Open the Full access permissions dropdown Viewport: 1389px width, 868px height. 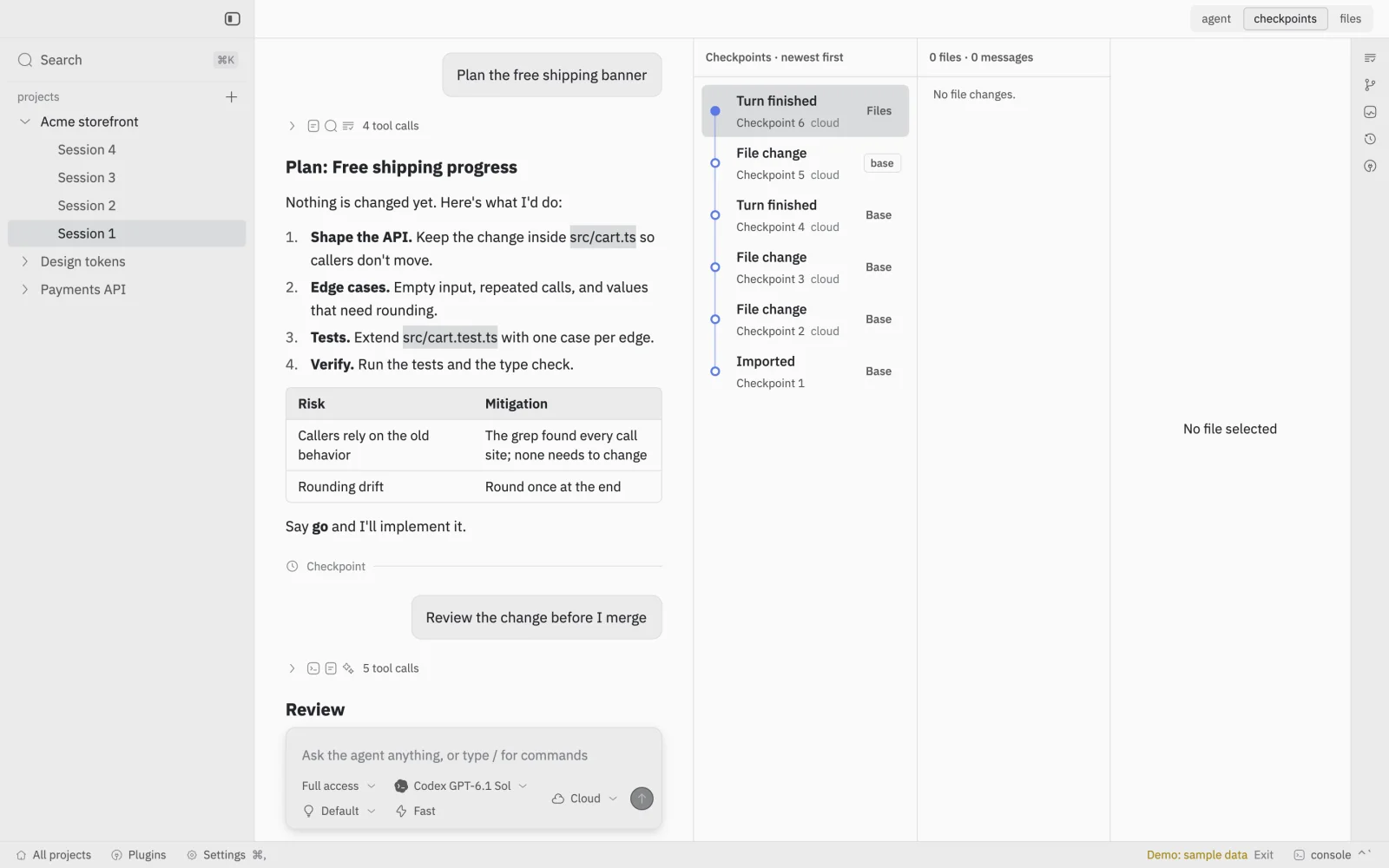pos(339,786)
